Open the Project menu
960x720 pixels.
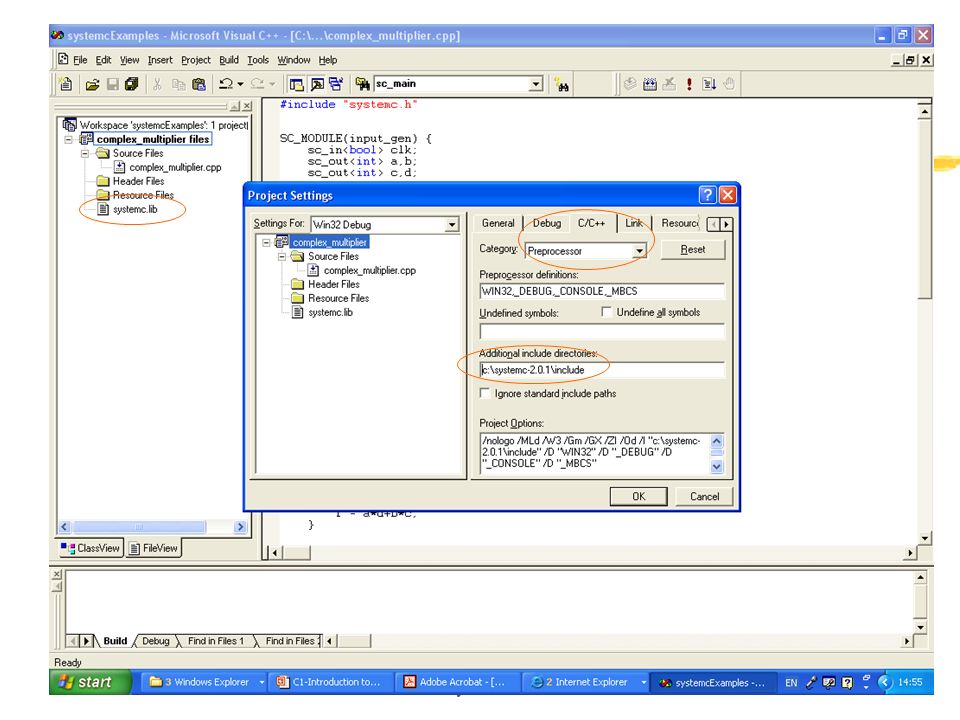click(x=196, y=60)
